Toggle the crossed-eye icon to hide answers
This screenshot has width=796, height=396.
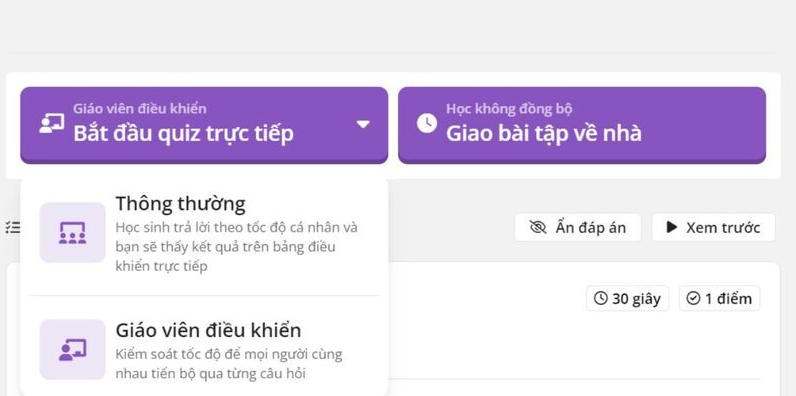pyautogui.click(x=538, y=227)
